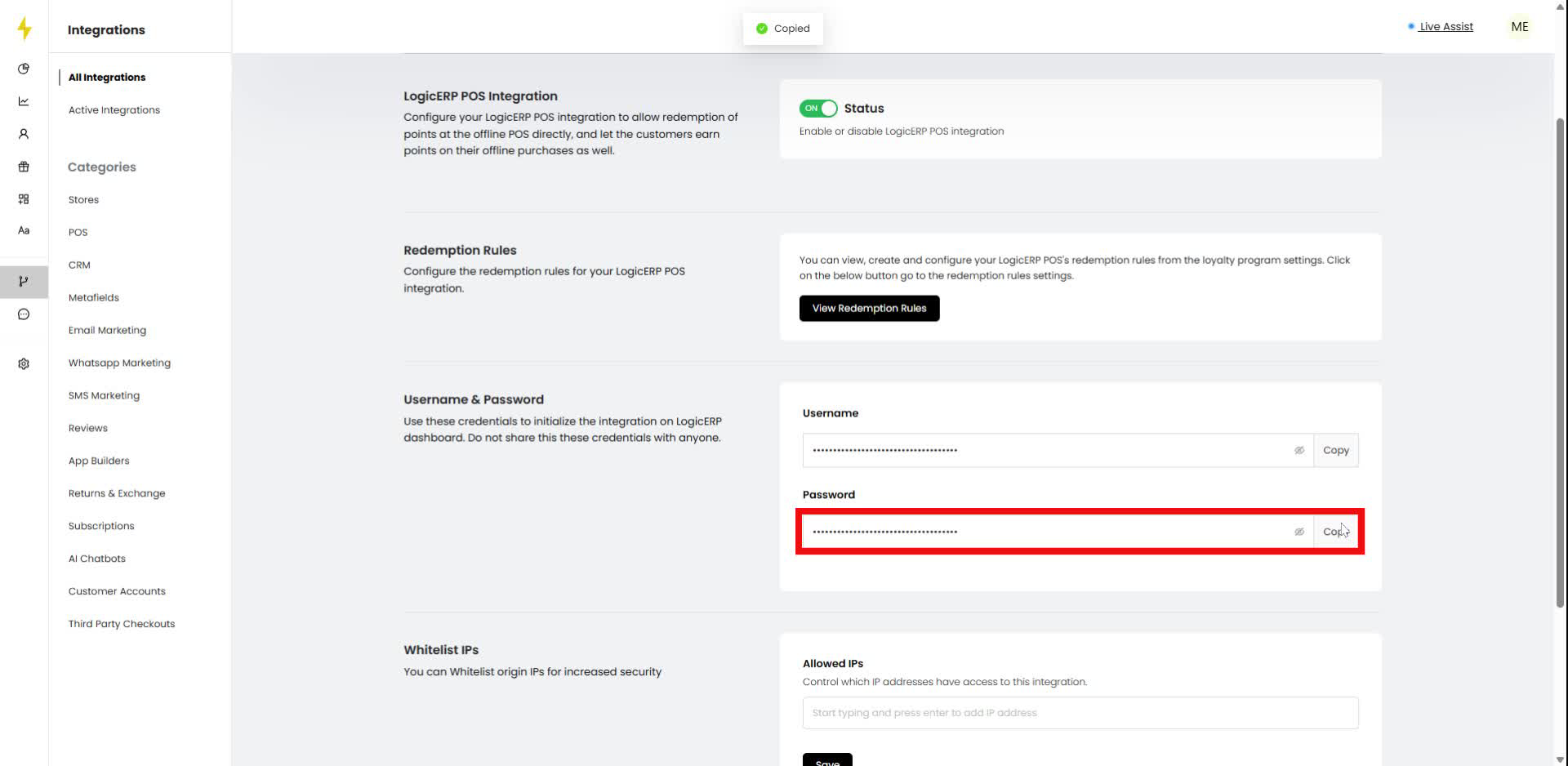Open the POS category

coord(78,232)
